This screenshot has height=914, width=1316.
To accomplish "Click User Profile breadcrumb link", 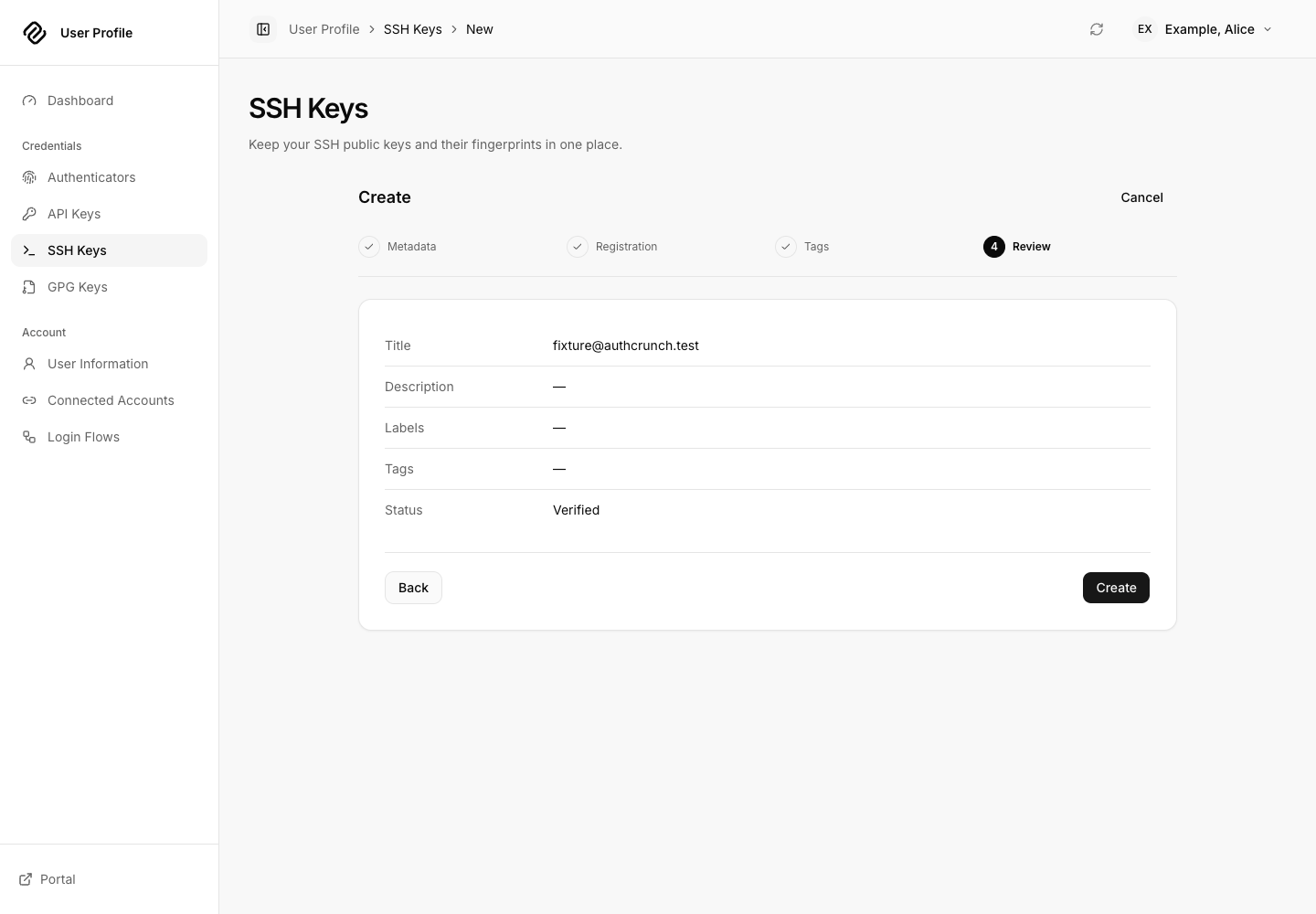I will 324,29.
